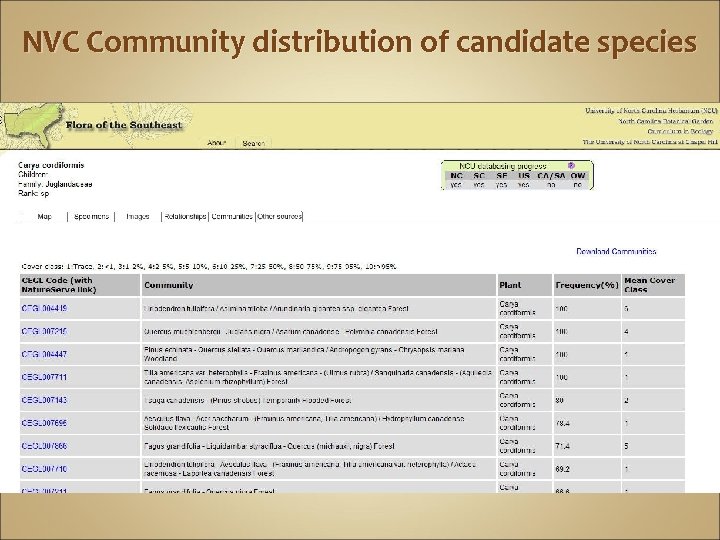This screenshot has width=720, height=540.
Task: Click the Search menu item
Action: 253,143
